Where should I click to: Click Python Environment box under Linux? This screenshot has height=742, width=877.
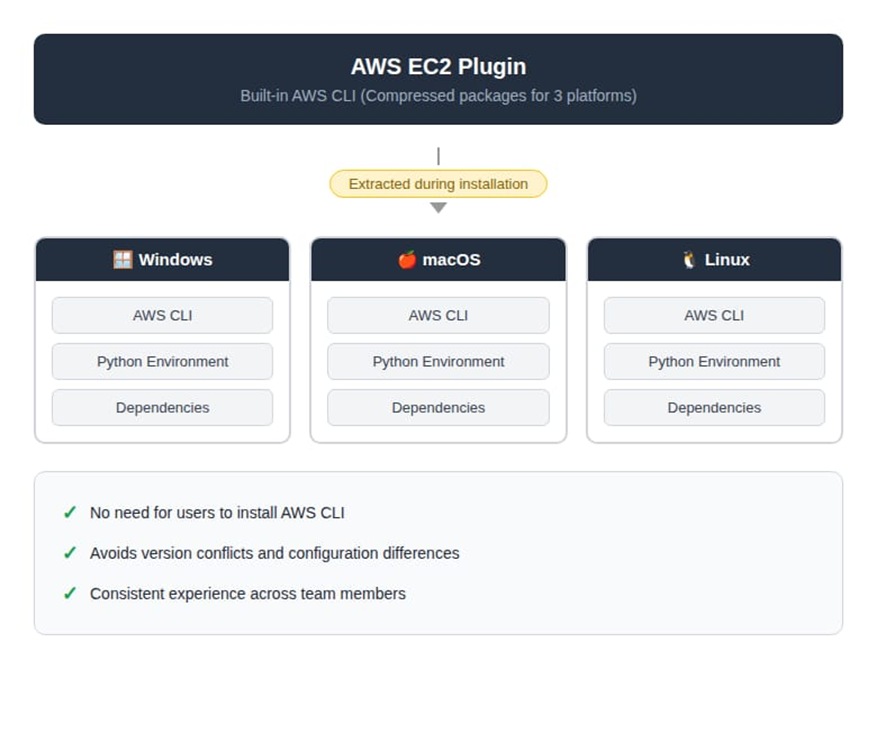coord(714,362)
